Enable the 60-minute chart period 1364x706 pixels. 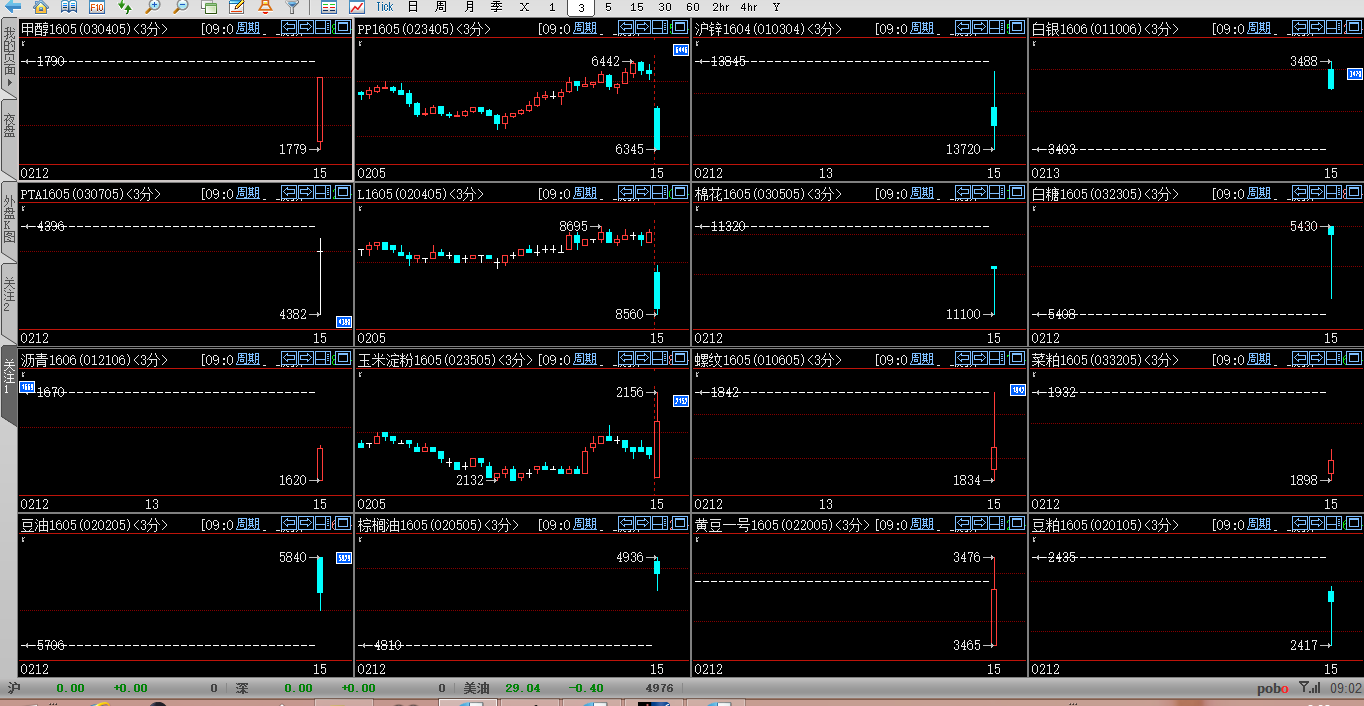click(693, 7)
